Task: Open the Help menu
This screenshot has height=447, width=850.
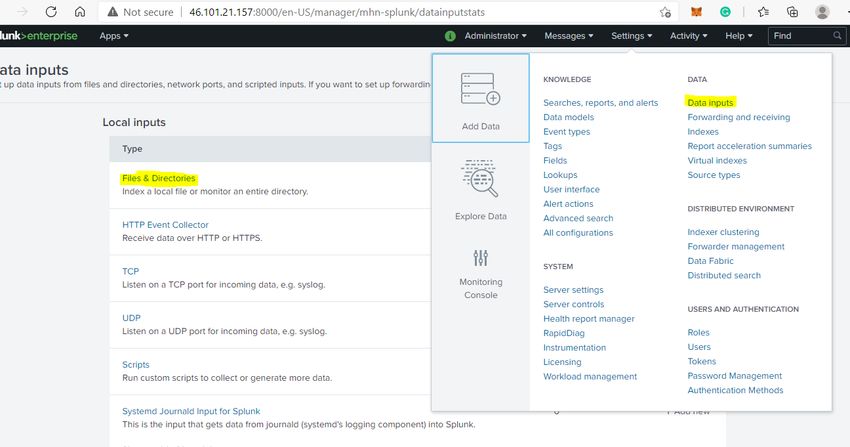Action: click(740, 36)
